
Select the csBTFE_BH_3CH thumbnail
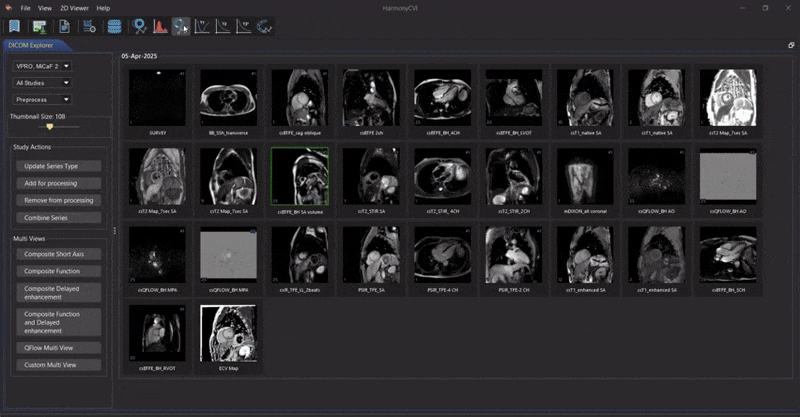(728, 255)
